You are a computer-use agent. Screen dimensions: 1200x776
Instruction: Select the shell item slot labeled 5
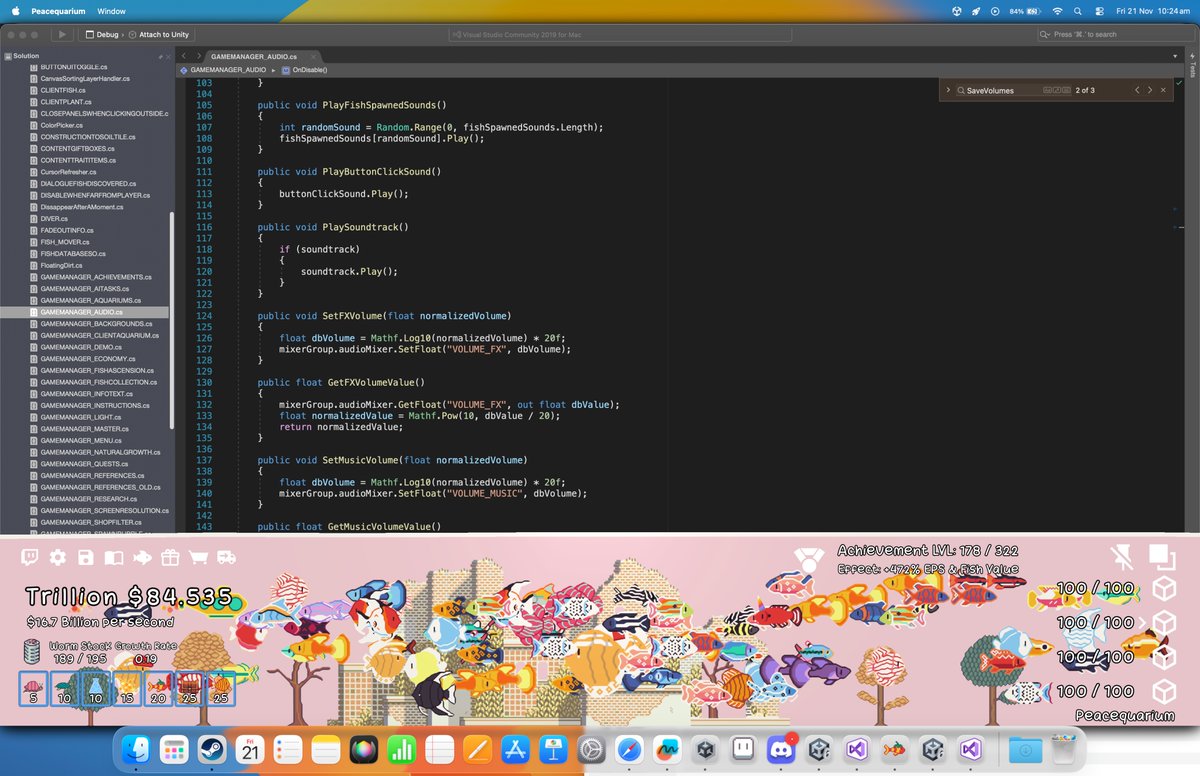[33, 688]
